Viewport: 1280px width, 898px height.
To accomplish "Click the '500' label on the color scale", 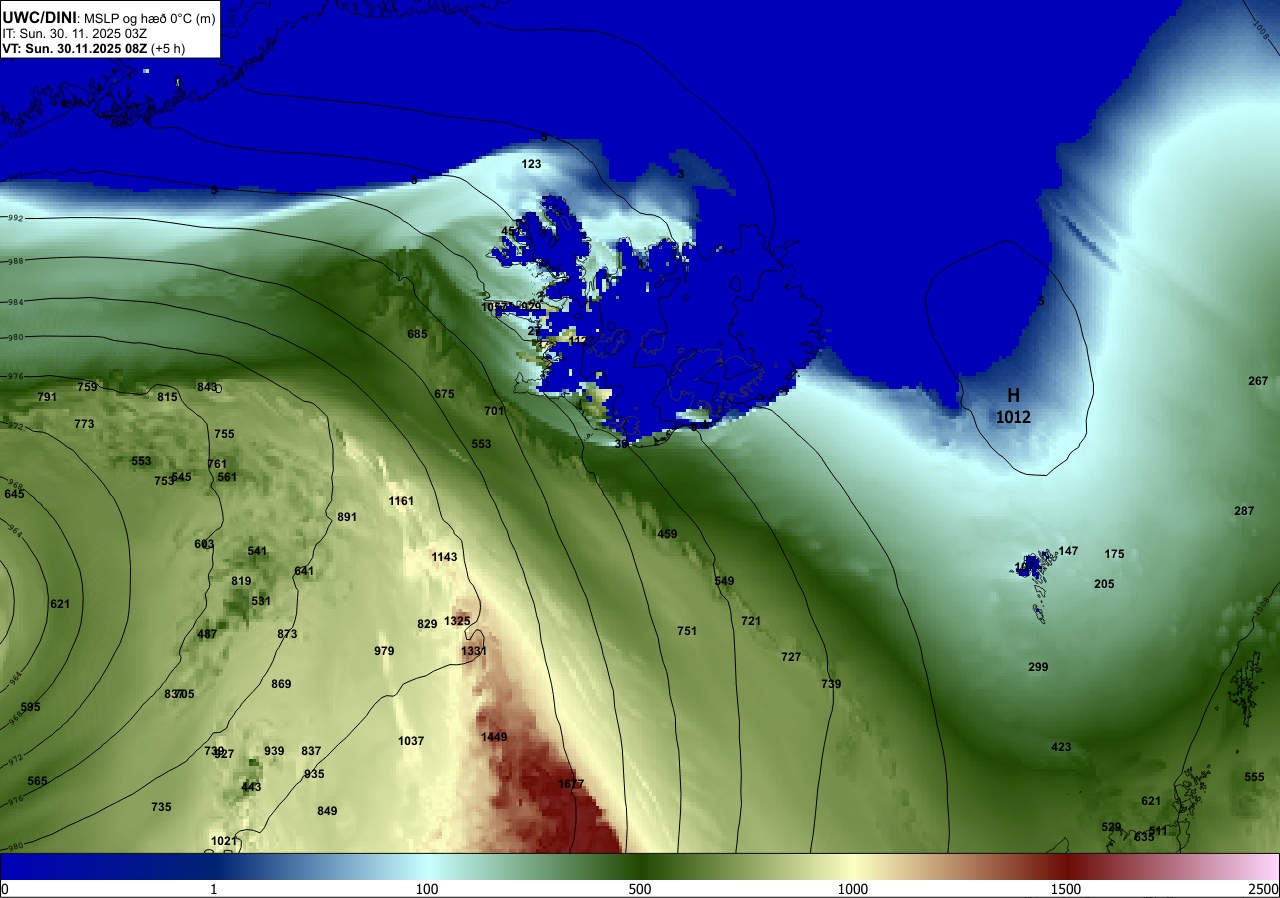I will pyautogui.click(x=640, y=889).
